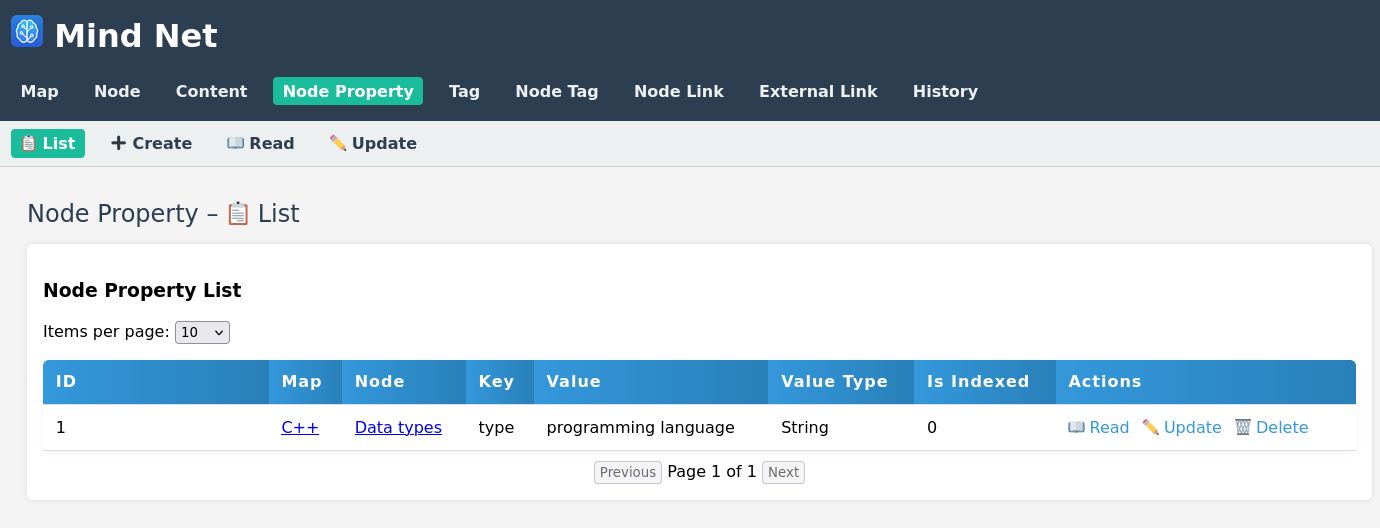Select the Node Property menu item
The image size is (1380, 528).
click(x=348, y=91)
